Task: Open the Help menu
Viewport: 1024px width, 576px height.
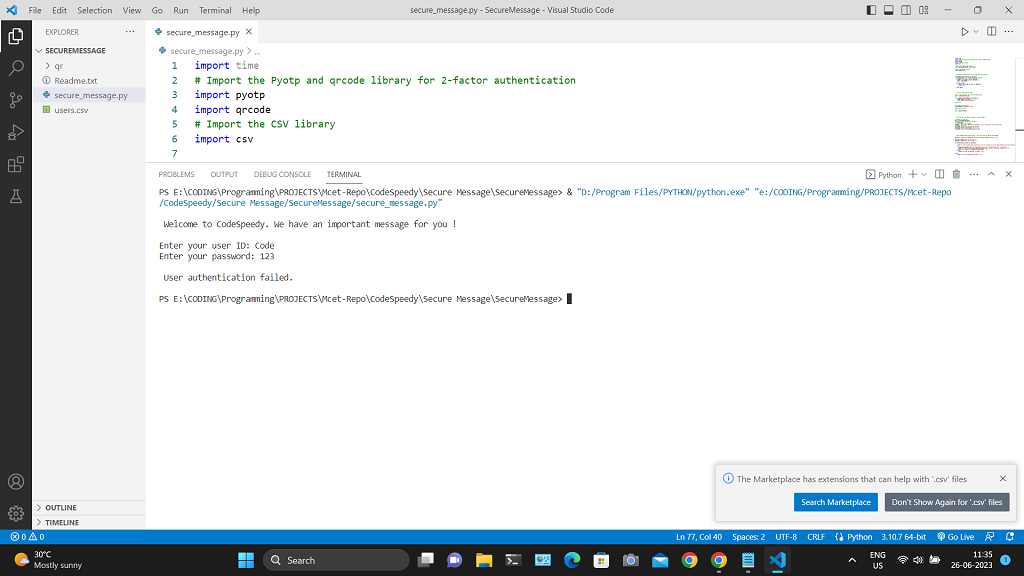Action: click(x=251, y=10)
